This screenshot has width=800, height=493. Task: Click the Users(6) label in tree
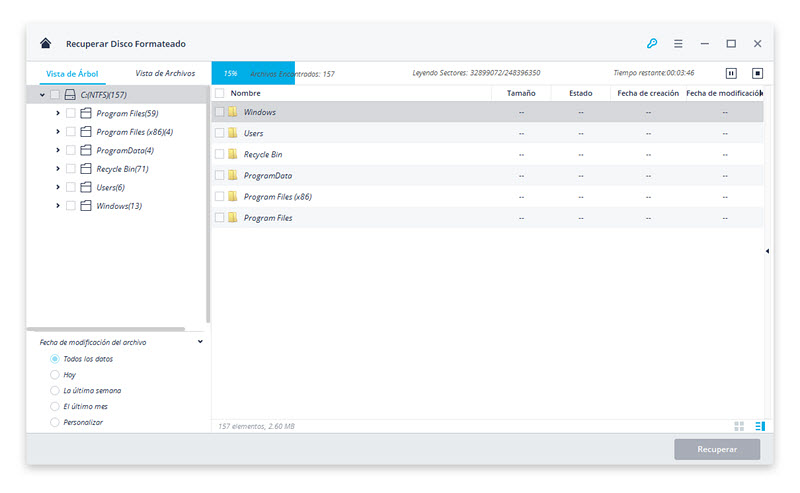pos(111,187)
